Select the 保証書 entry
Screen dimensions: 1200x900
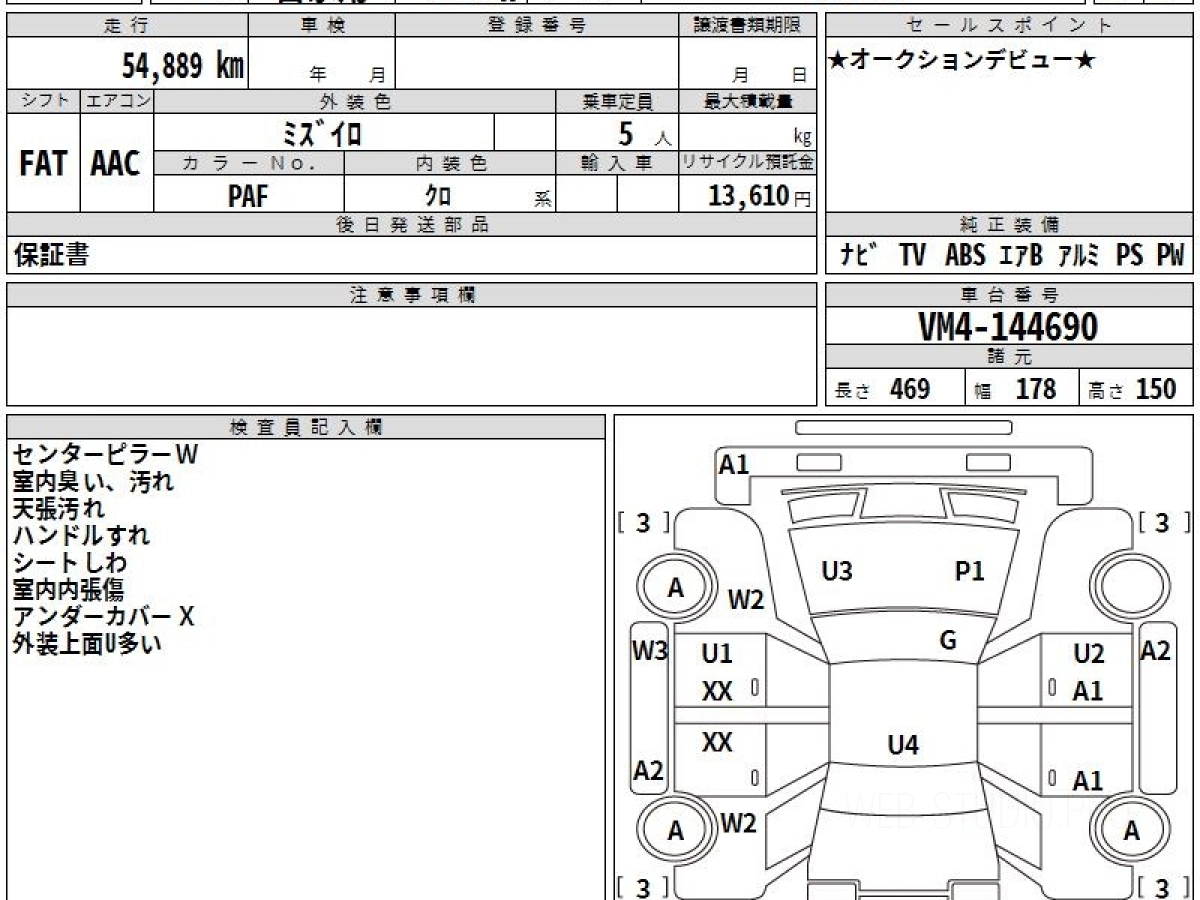[51, 255]
